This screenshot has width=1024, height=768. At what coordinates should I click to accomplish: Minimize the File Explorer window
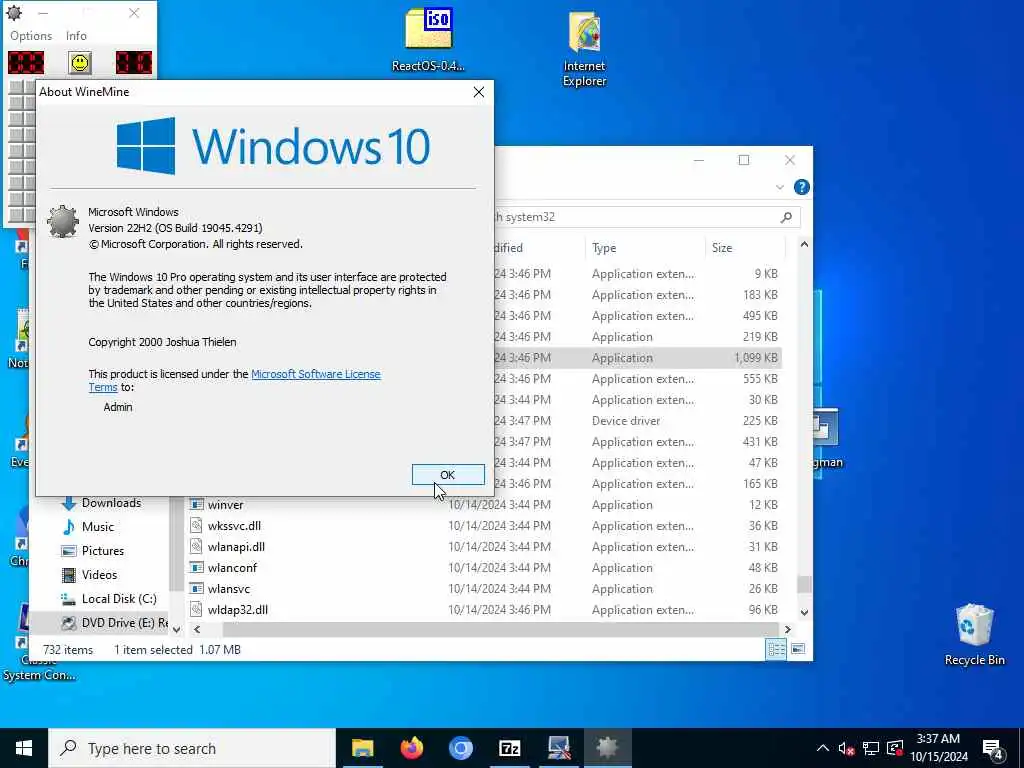coord(699,160)
